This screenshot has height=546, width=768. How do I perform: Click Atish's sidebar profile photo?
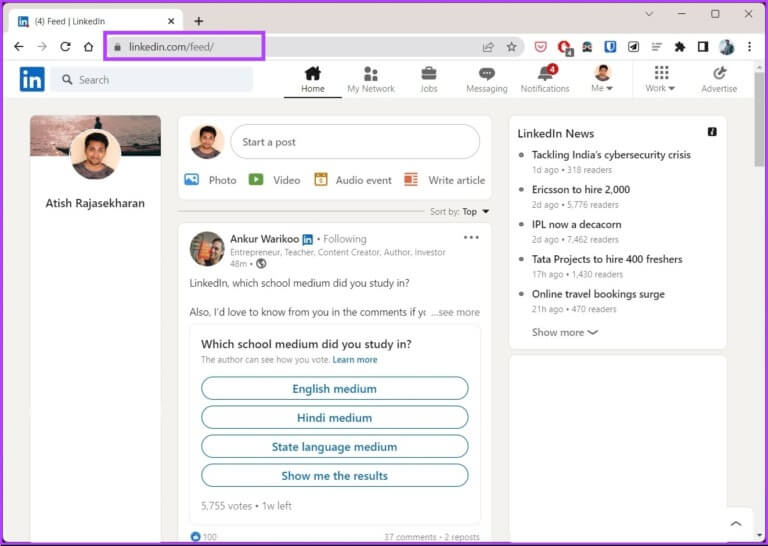click(x=96, y=154)
